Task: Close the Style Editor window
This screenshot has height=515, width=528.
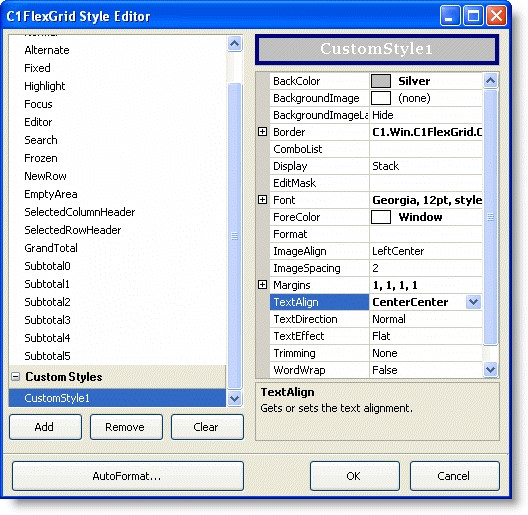Action: pyautogui.click(x=496, y=16)
